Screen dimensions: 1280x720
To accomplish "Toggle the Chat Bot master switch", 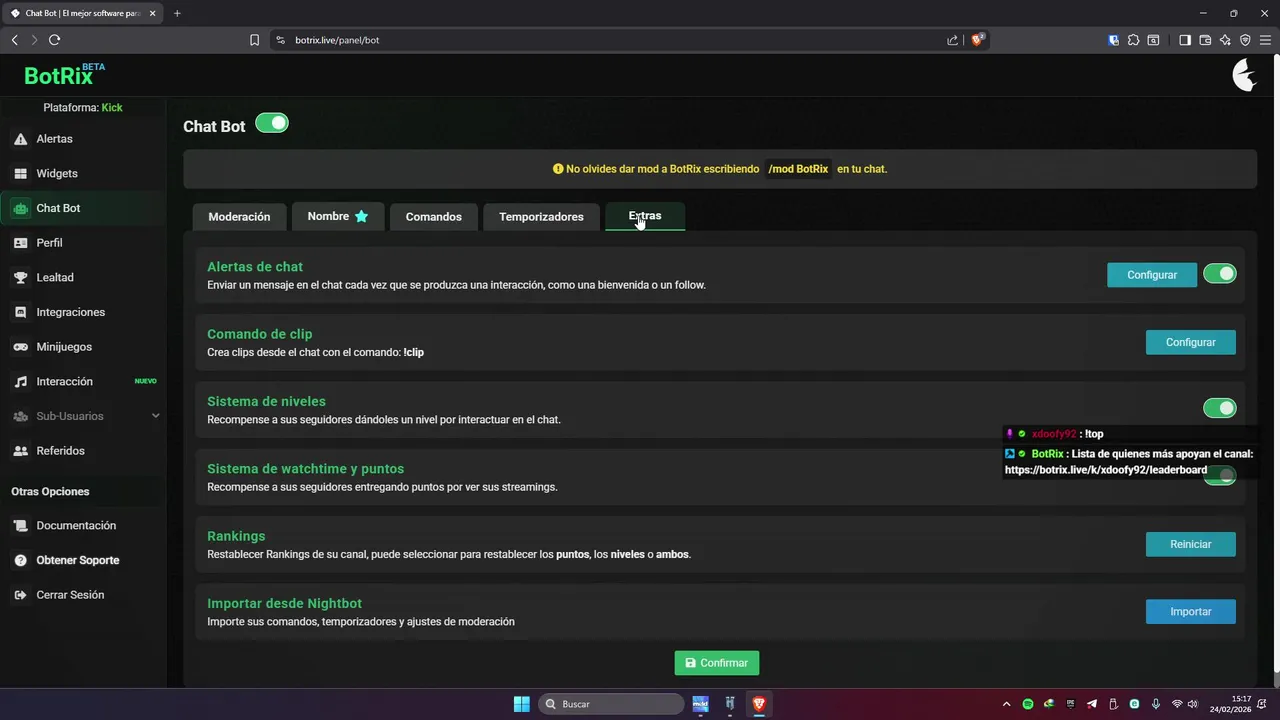I will tap(272, 123).
